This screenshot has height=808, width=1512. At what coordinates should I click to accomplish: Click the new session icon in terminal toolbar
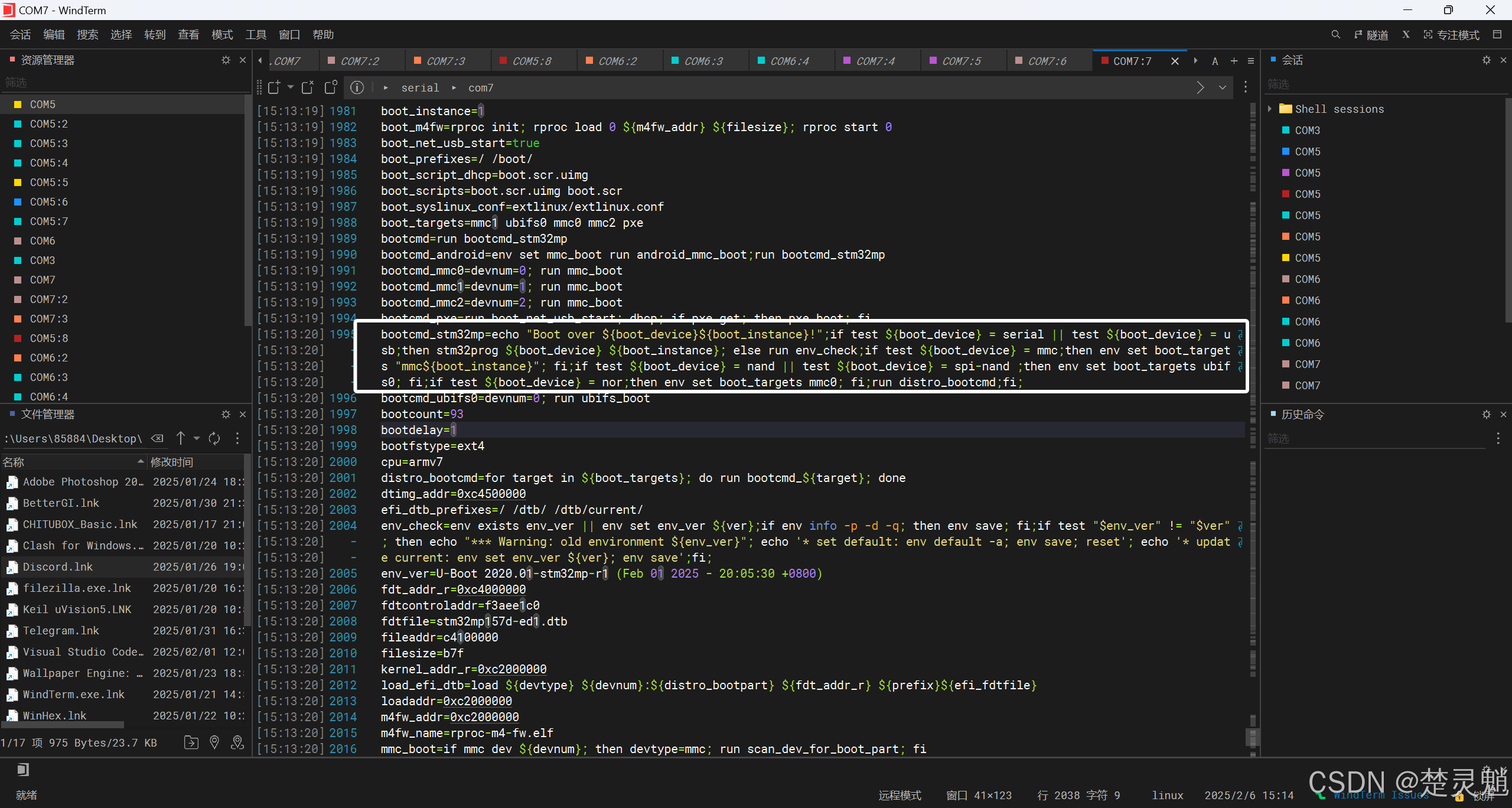[x=274, y=87]
